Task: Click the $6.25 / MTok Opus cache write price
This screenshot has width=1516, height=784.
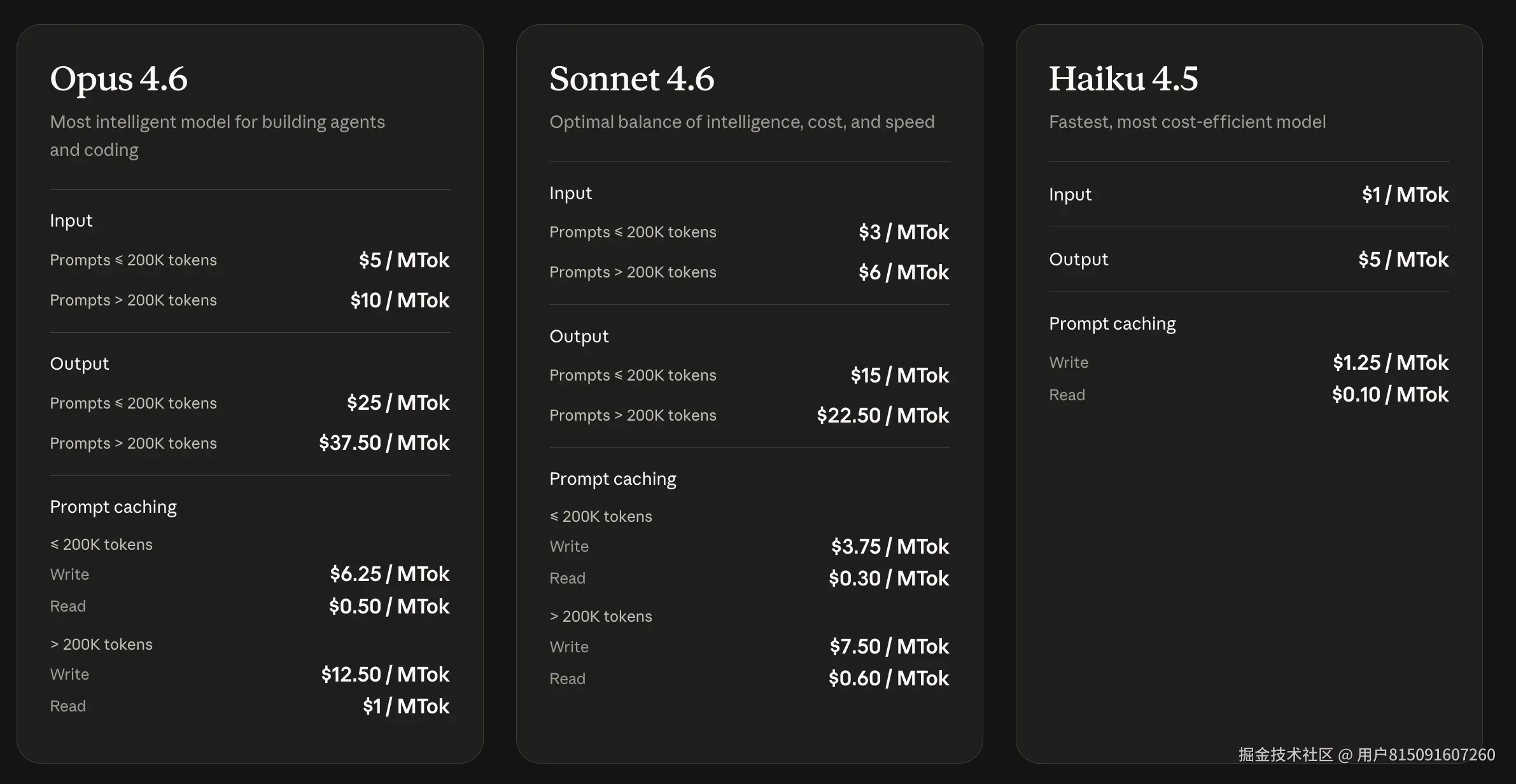Action: (x=390, y=574)
